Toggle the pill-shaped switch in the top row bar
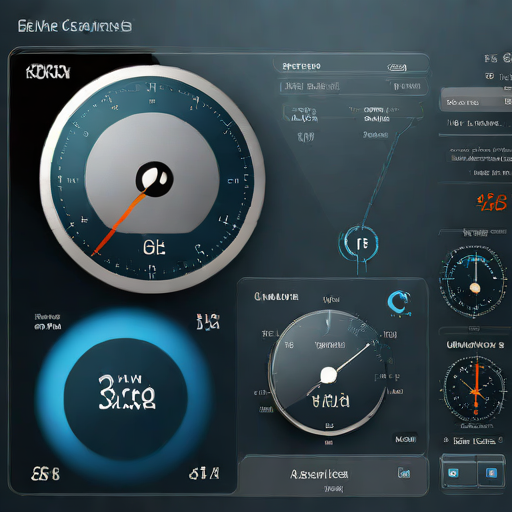This screenshot has width=512, height=512. (x=397, y=68)
